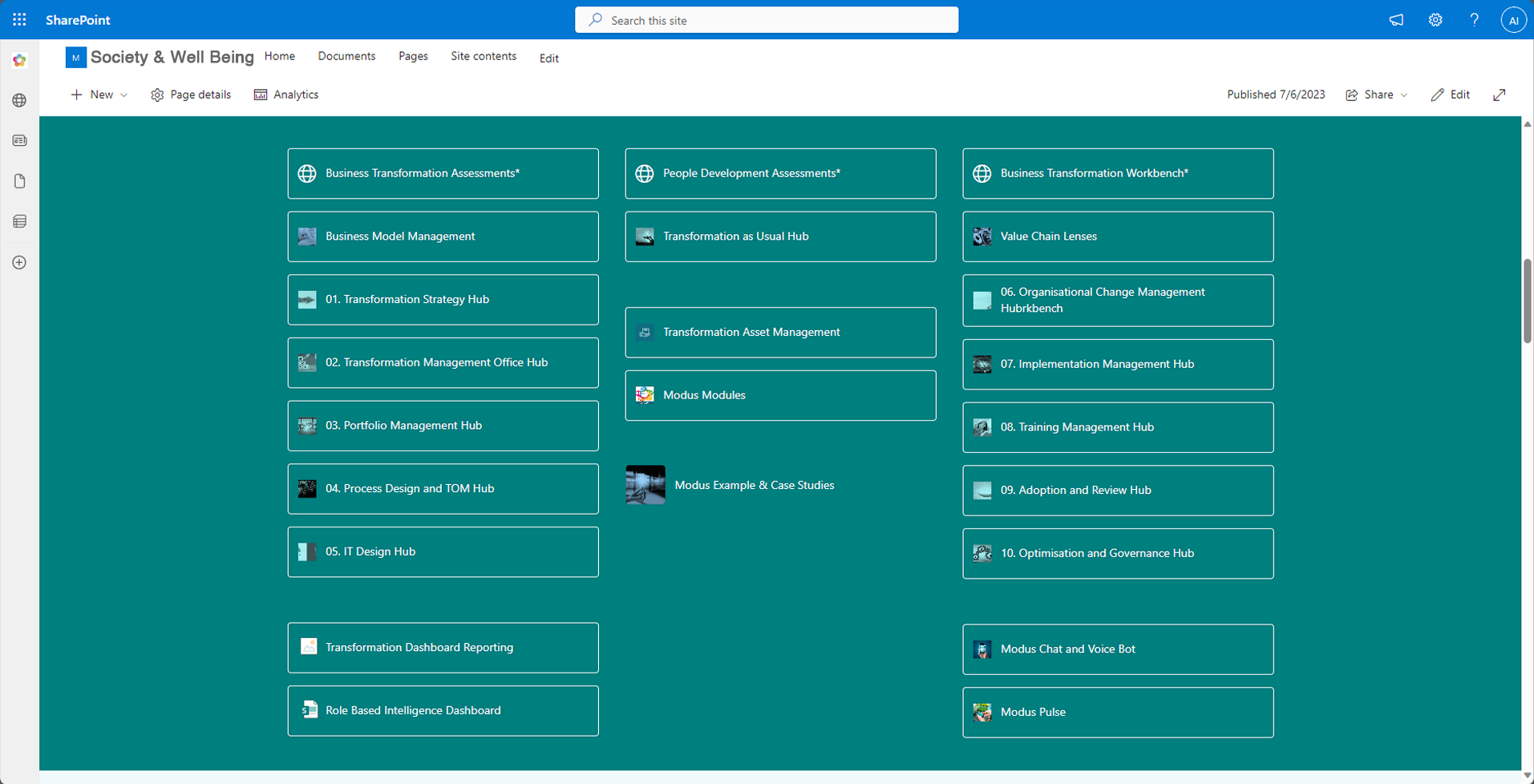
Task: Click the scrollbar up arrow
Action: (1528, 124)
